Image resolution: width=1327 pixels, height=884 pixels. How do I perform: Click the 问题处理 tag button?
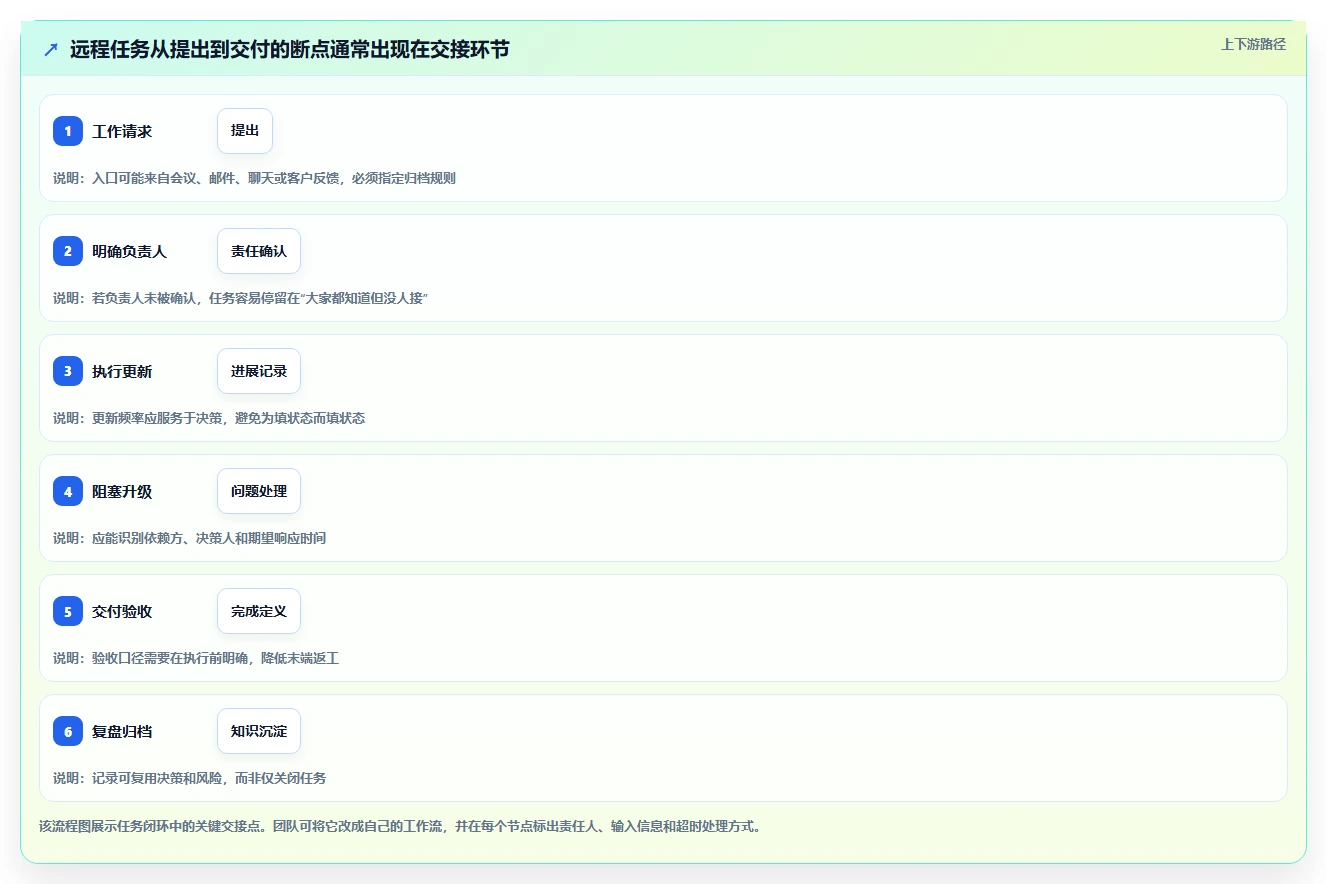pos(259,491)
